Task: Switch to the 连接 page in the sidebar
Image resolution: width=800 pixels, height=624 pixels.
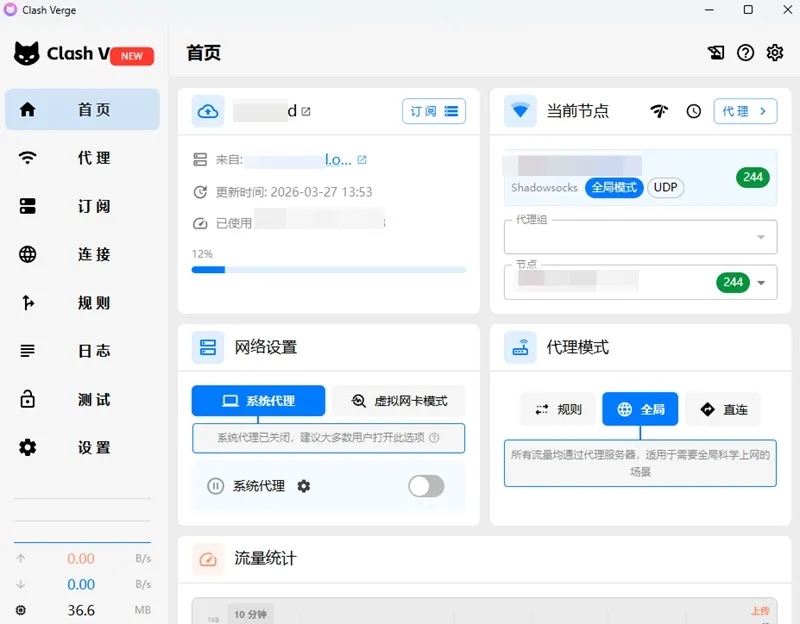Action: coord(82,255)
